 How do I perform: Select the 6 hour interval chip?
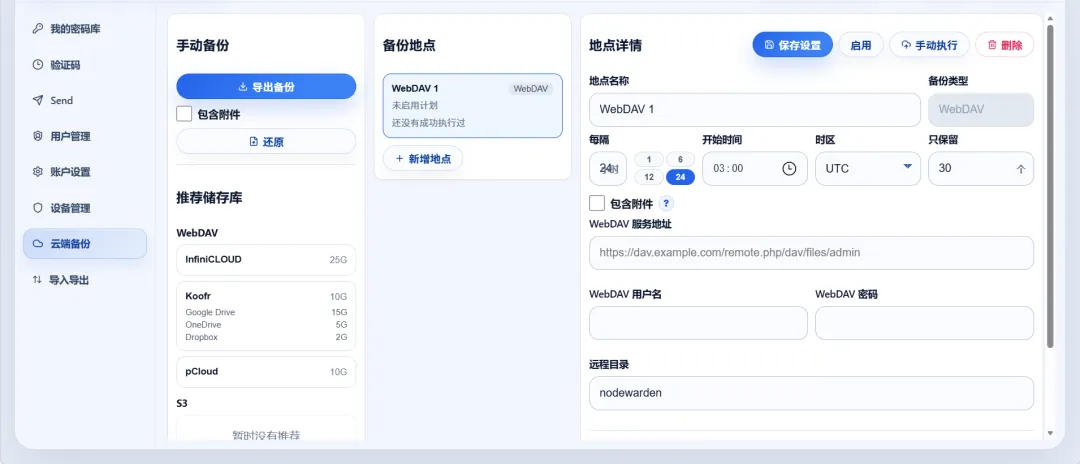(x=681, y=159)
